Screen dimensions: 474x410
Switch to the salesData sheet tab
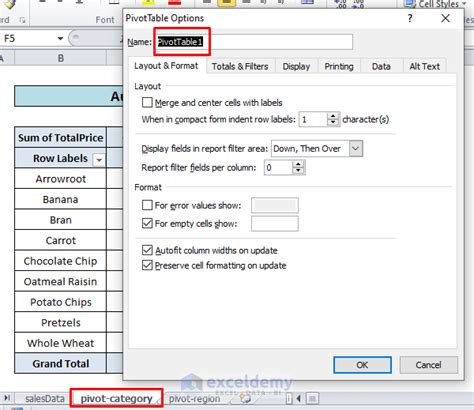click(x=45, y=399)
